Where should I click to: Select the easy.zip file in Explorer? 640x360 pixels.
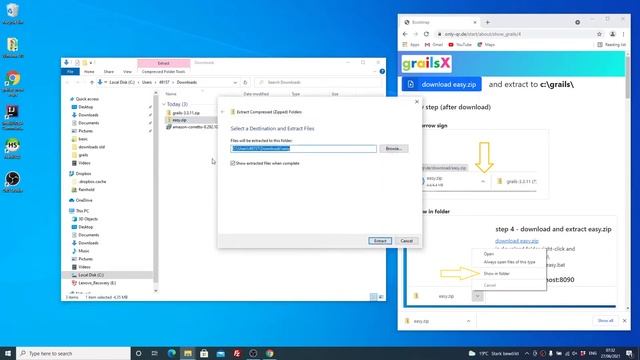[x=179, y=120]
